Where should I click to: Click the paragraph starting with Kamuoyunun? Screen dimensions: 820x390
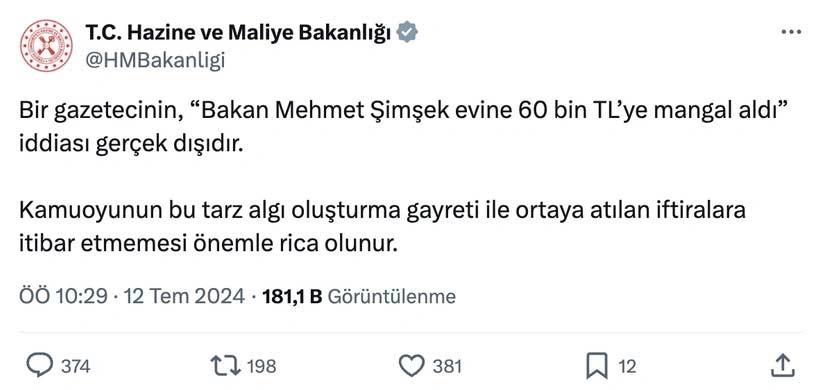[x=382, y=227]
